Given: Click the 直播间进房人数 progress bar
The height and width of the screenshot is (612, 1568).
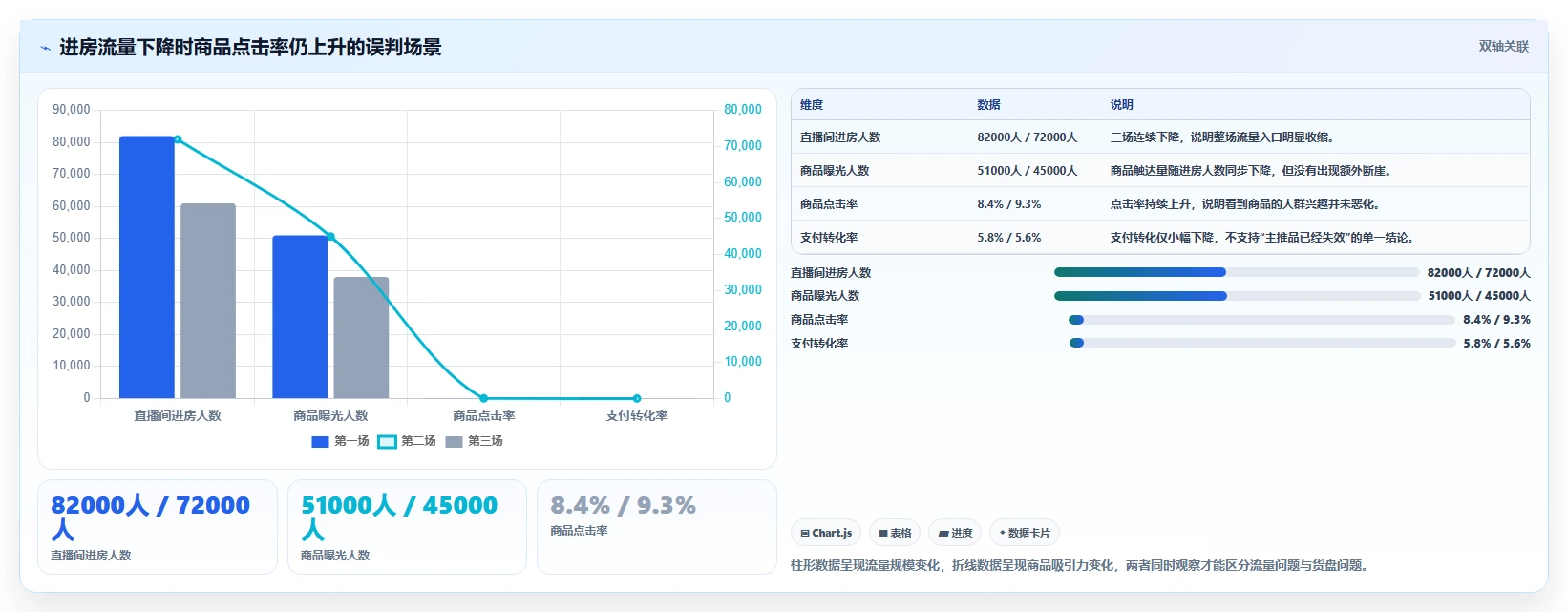Looking at the screenshot, I should tap(1237, 272).
